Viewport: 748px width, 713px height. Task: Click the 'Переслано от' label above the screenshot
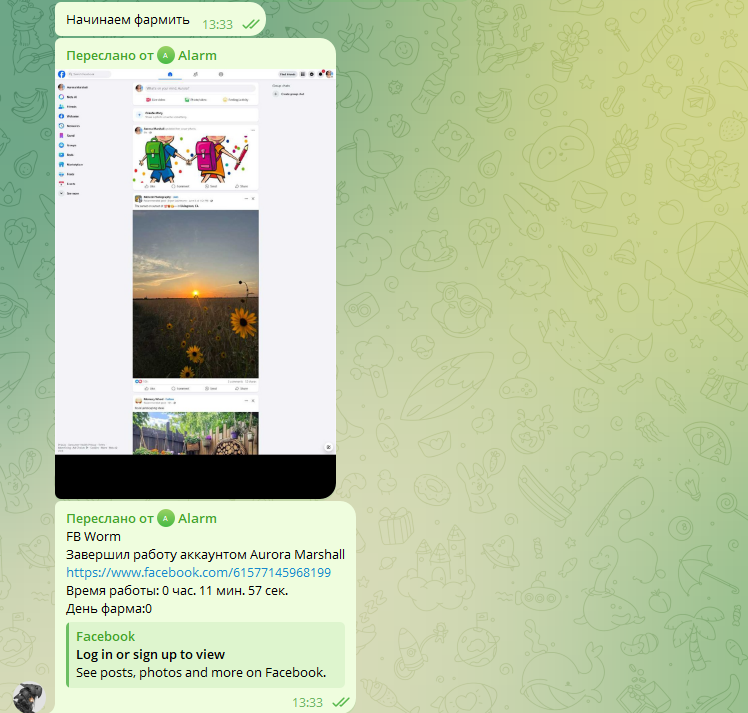110,56
